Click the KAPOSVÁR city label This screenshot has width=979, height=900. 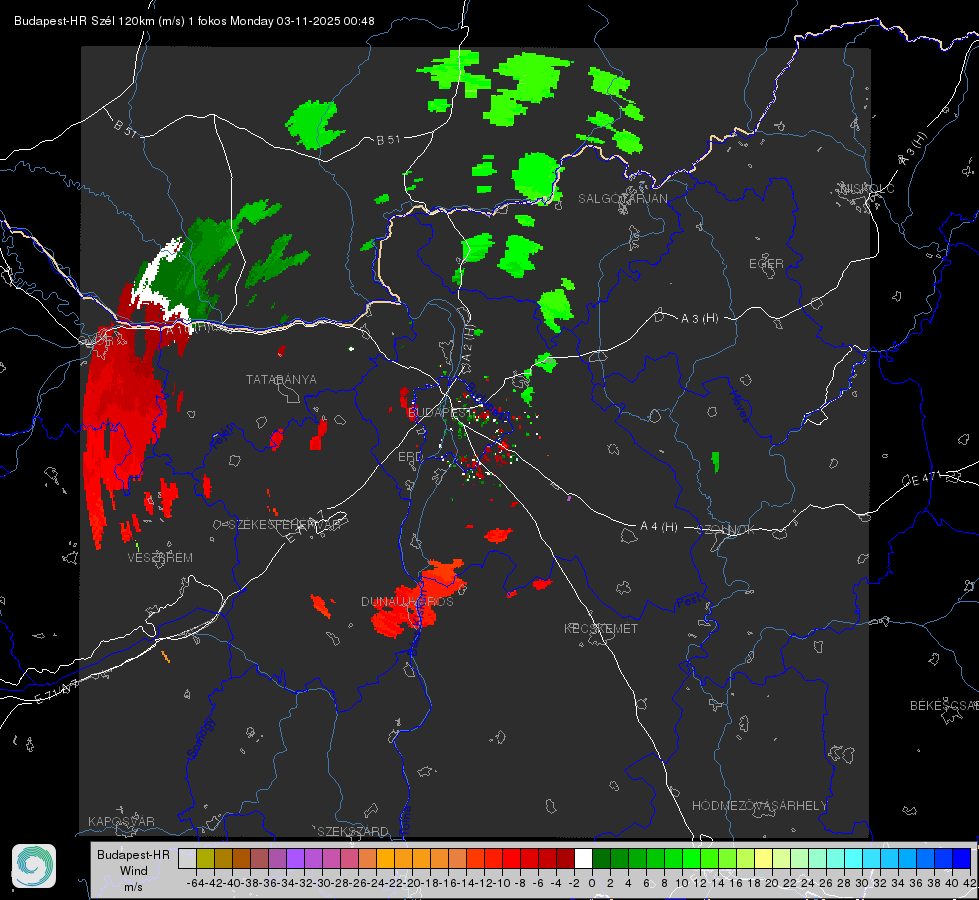click(x=121, y=821)
